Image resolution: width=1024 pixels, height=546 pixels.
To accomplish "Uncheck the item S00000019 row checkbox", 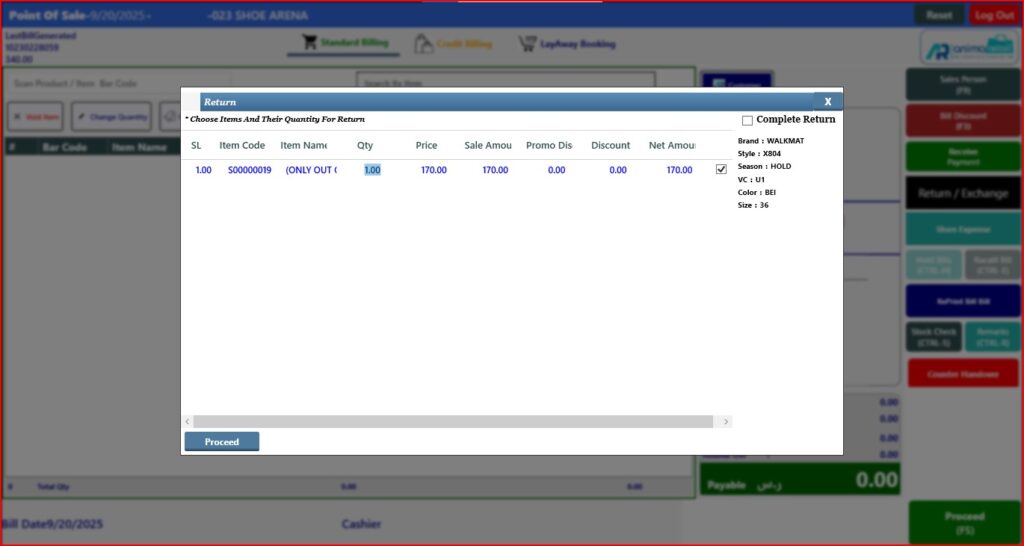I will (721, 170).
